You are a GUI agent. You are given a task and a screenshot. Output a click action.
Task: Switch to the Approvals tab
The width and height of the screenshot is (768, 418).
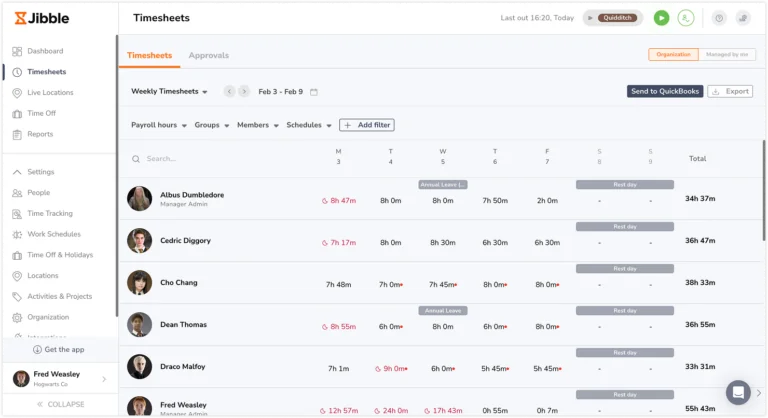tap(209, 55)
